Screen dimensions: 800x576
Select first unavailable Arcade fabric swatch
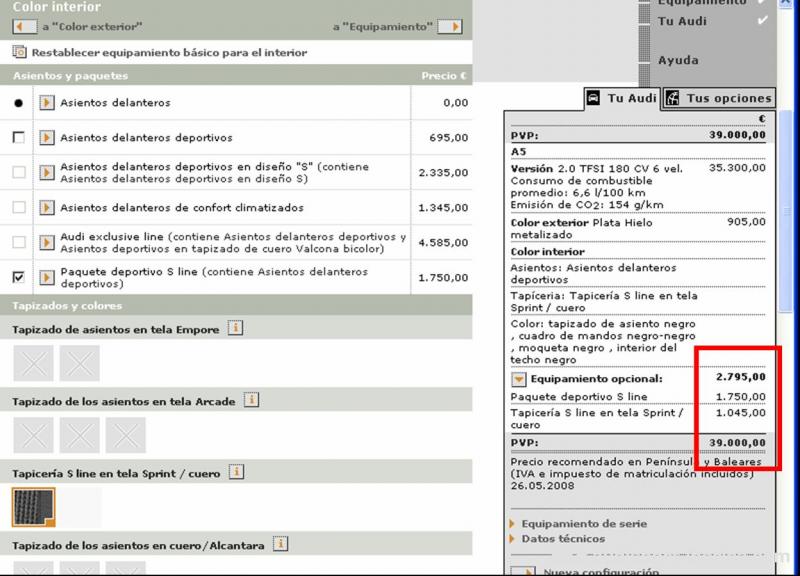(33, 435)
